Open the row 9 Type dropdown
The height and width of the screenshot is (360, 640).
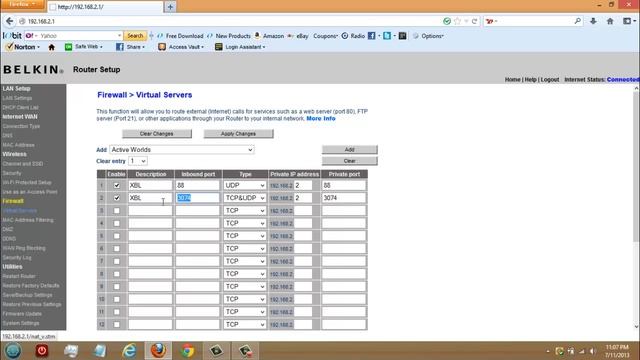point(245,287)
